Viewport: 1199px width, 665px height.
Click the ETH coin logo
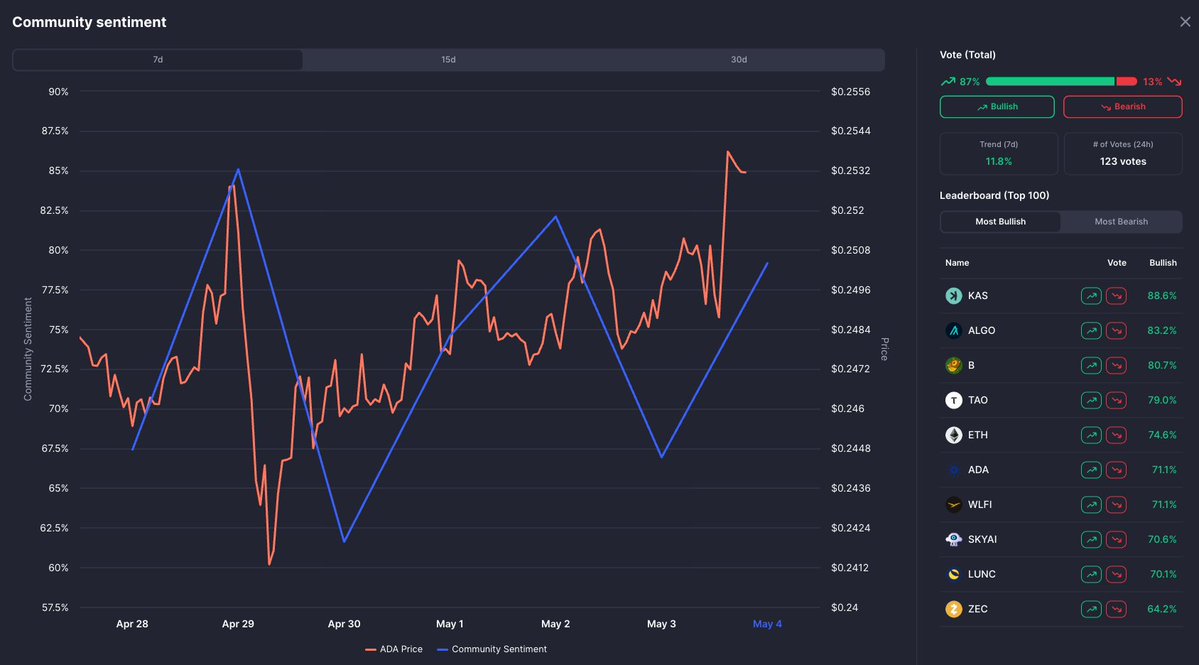954,435
